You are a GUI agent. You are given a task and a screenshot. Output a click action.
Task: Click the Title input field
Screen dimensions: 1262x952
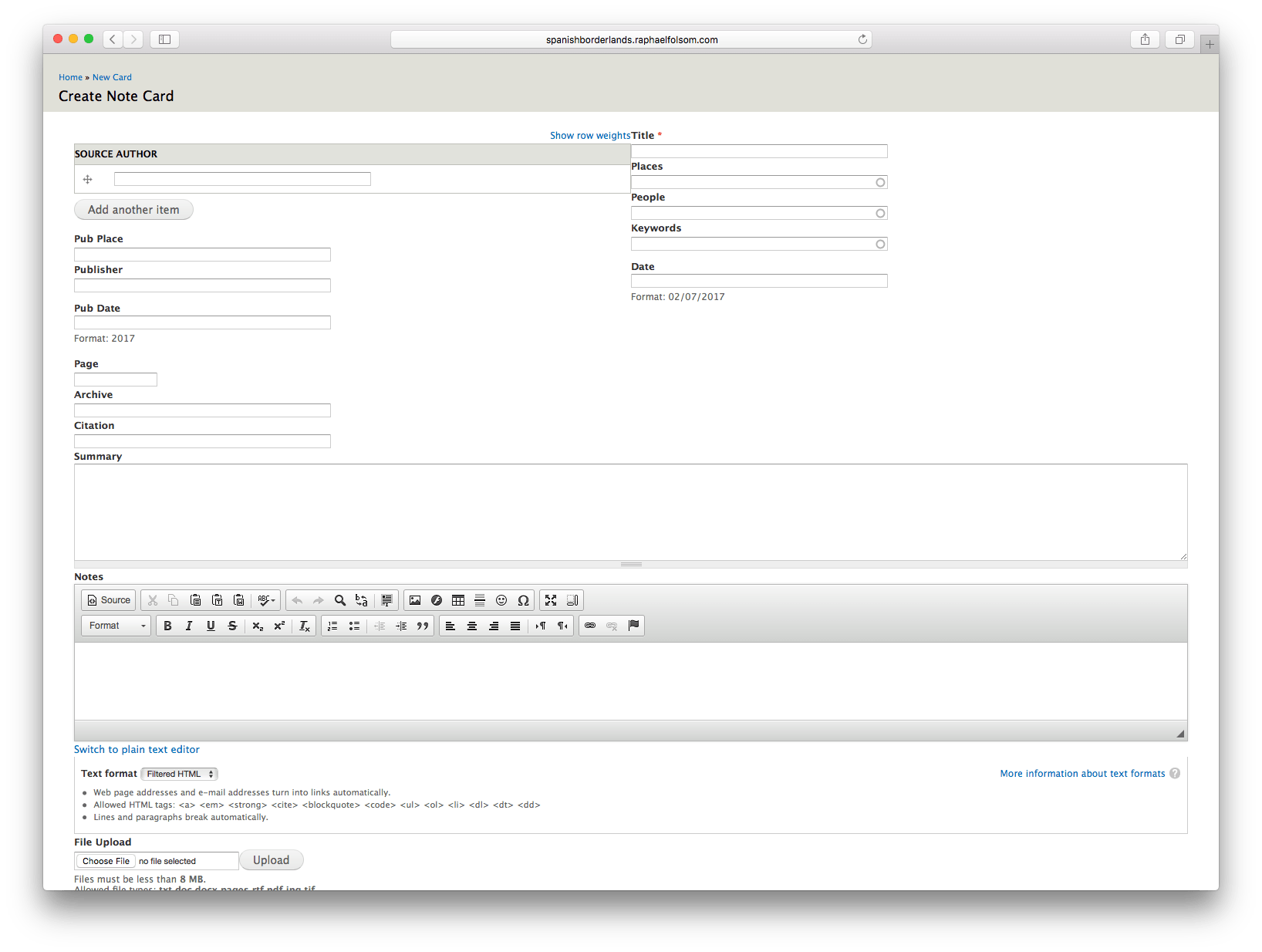tap(759, 151)
